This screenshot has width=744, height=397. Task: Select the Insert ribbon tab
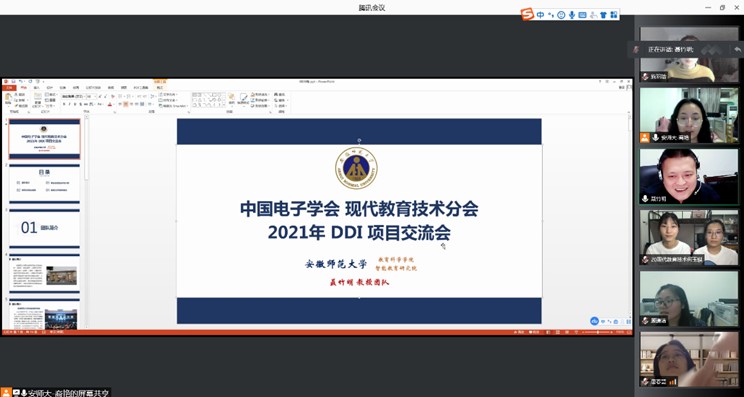click(36, 88)
